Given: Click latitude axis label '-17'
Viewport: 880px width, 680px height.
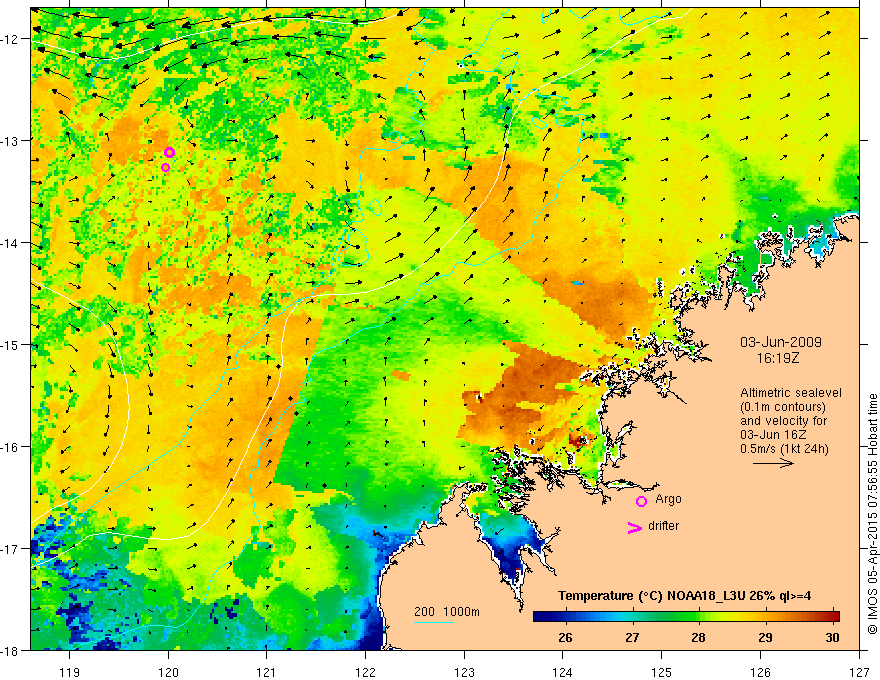Looking at the screenshot, I should 11,549.
